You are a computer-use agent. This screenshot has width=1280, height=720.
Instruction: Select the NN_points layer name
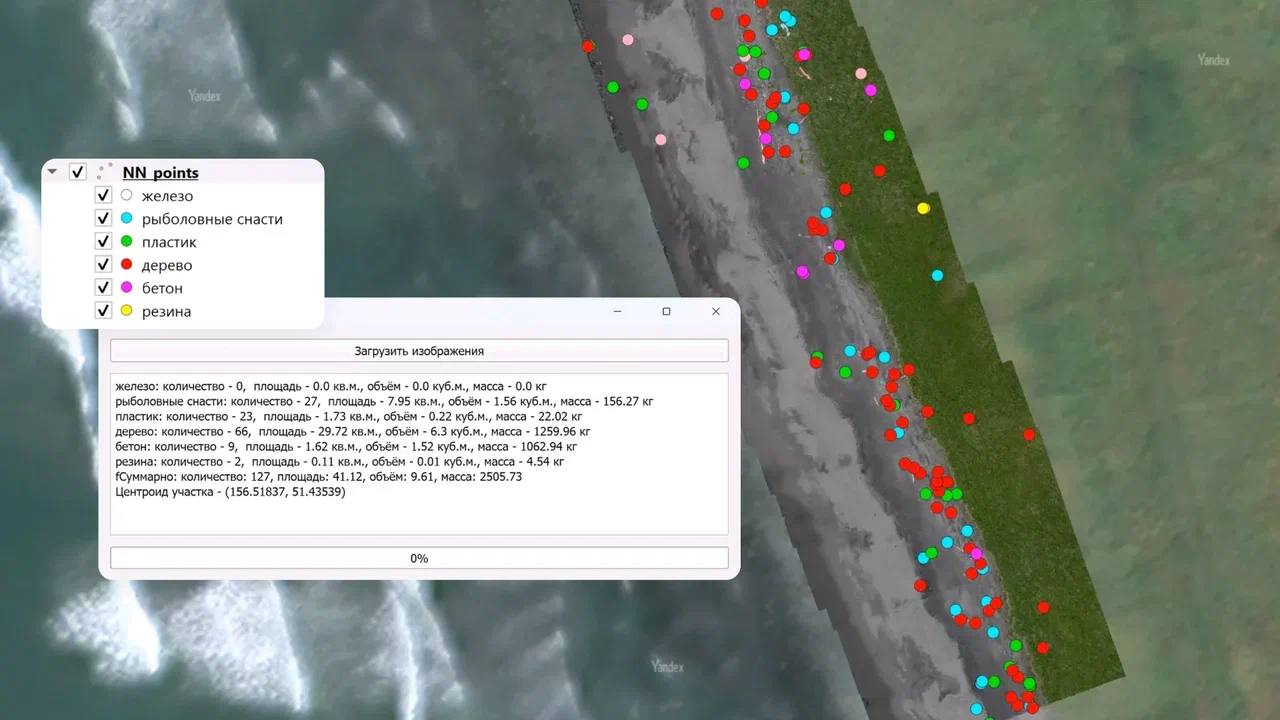[160, 173]
